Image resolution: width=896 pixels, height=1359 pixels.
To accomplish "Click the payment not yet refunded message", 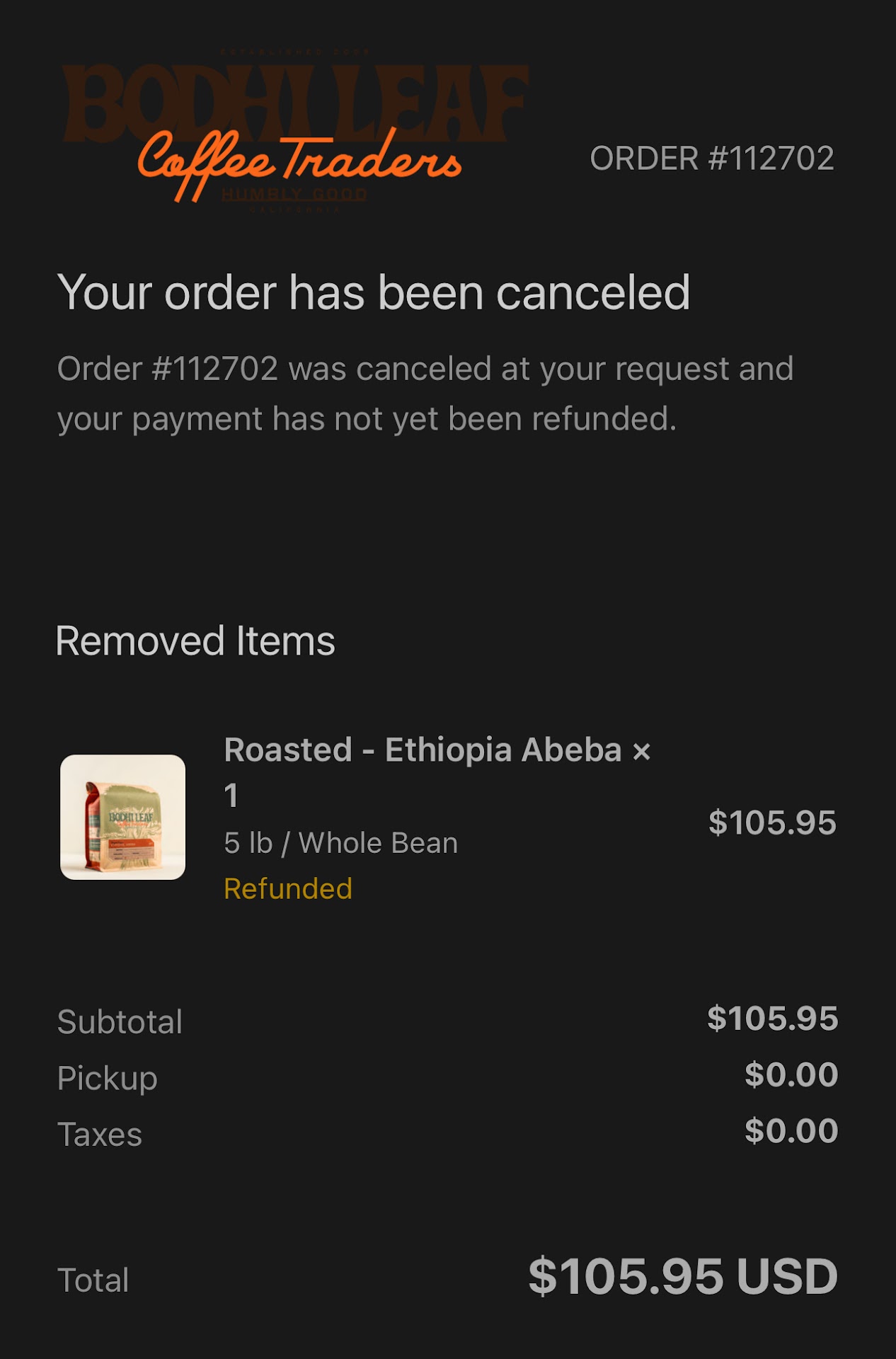I will coord(425,394).
